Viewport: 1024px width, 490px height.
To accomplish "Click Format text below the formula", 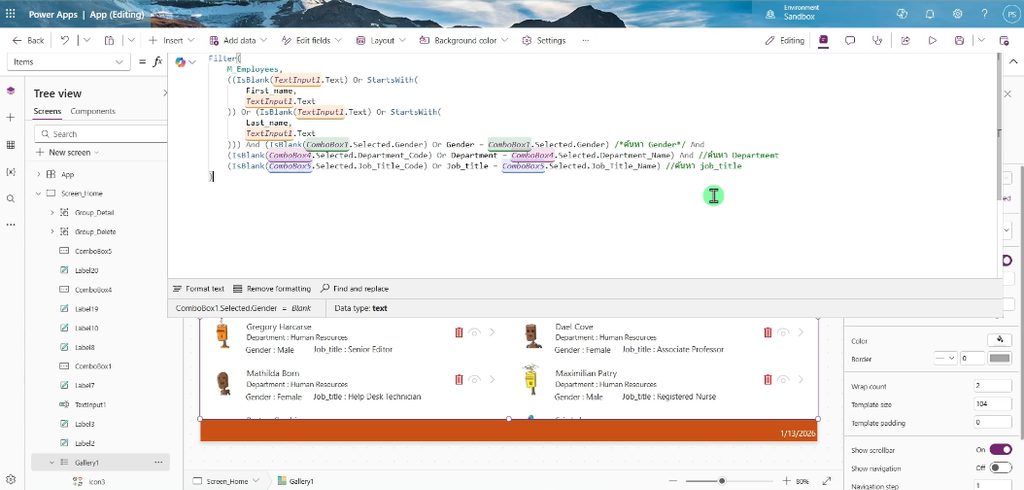I will click(x=199, y=289).
